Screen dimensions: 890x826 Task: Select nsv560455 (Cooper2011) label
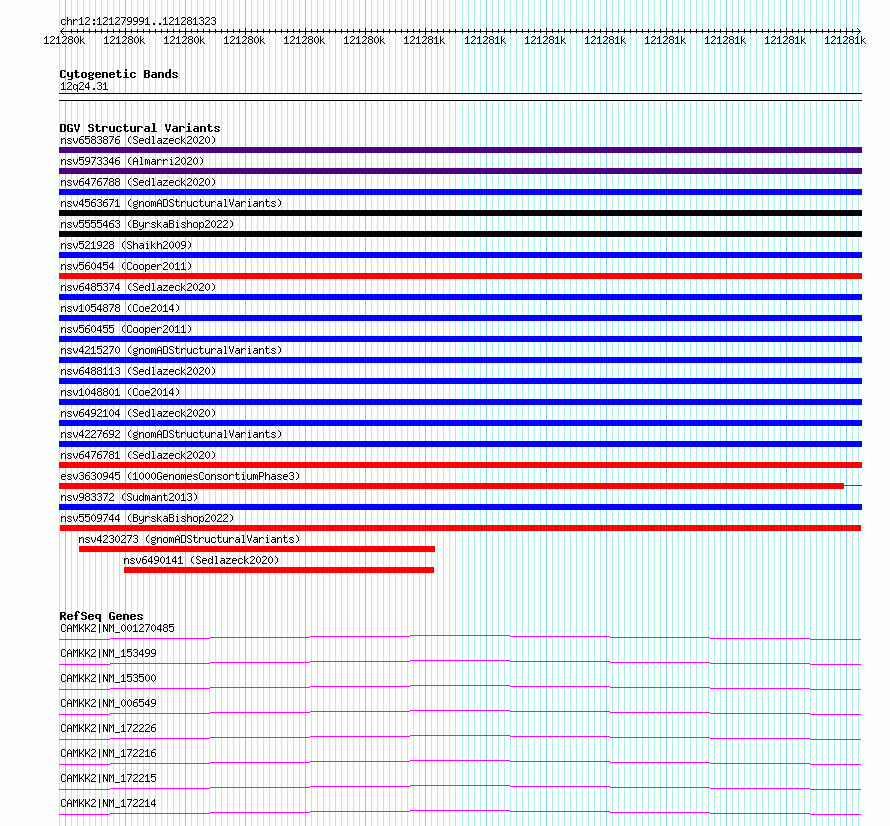pyautogui.click(x=126, y=329)
